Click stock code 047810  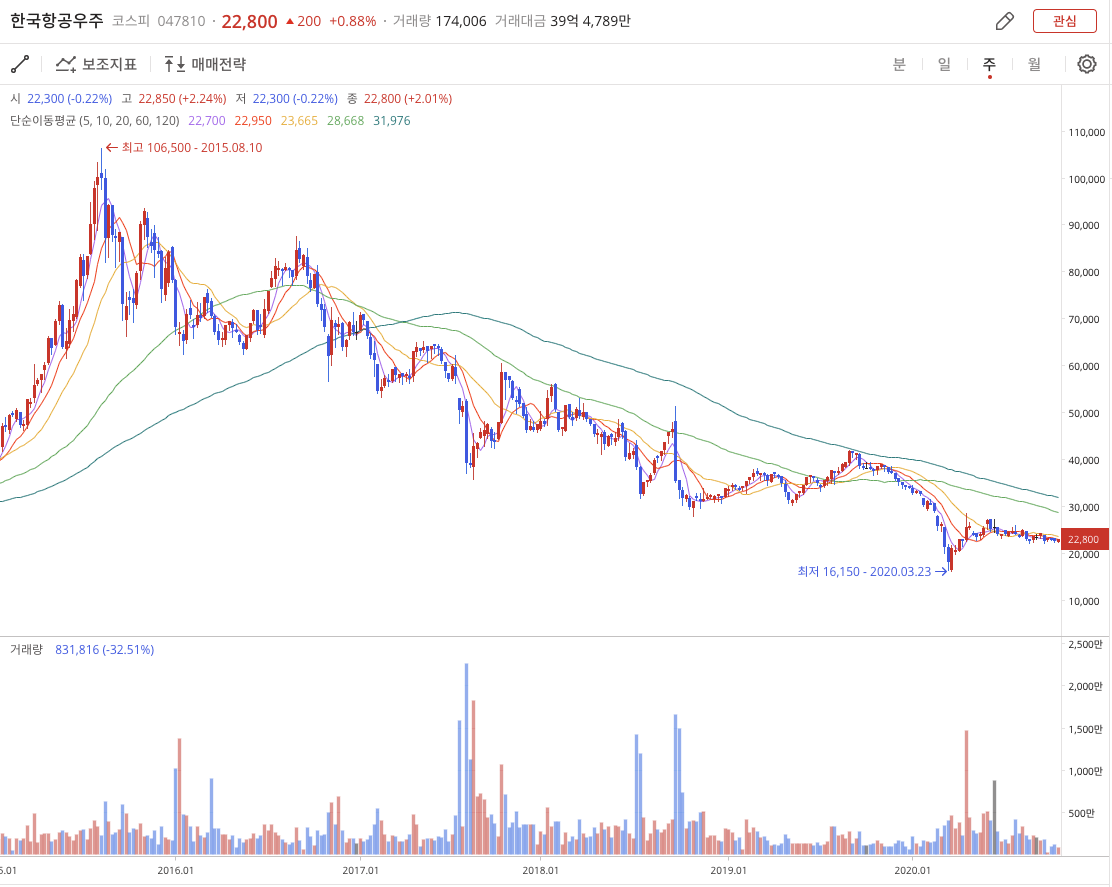(x=181, y=21)
